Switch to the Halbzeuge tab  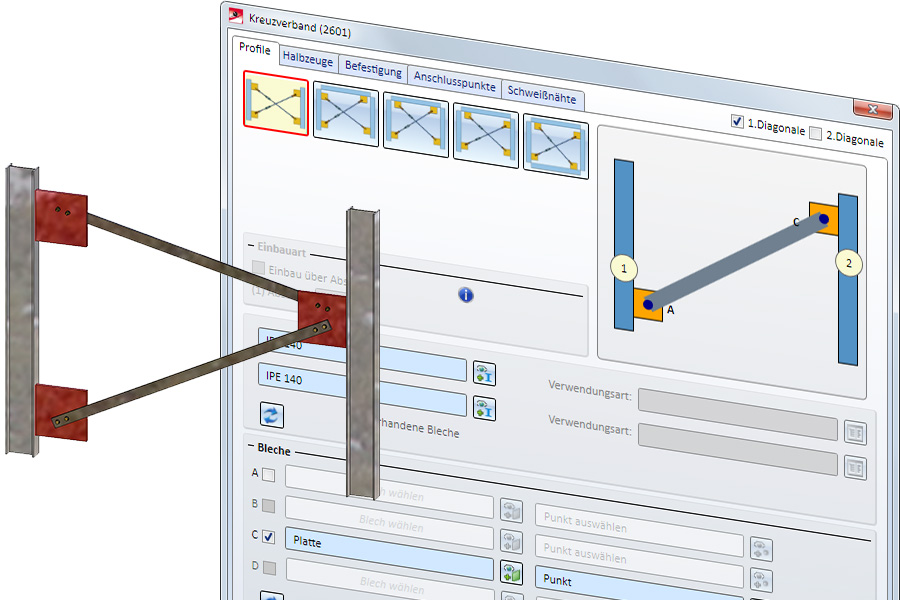[308, 59]
